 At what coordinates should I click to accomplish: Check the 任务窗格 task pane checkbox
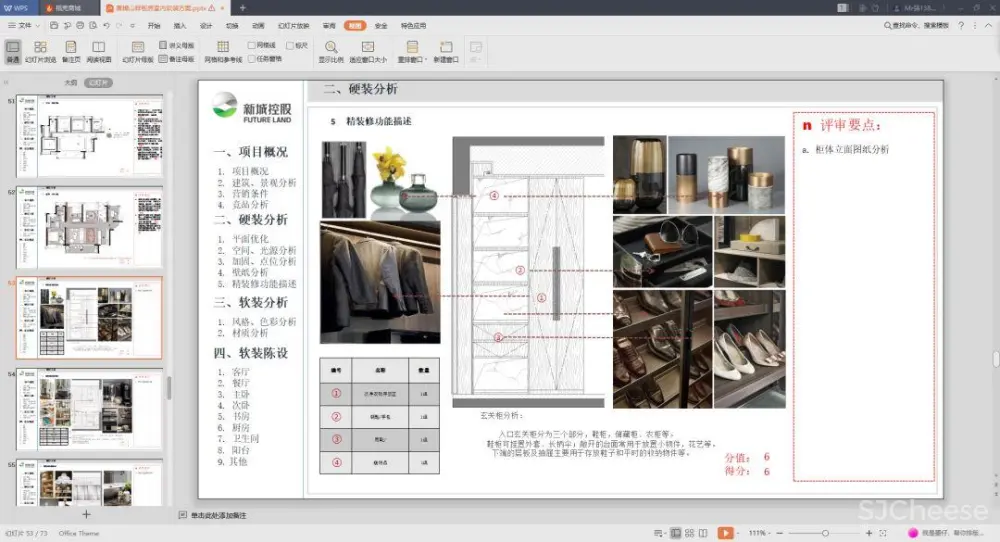(252, 58)
